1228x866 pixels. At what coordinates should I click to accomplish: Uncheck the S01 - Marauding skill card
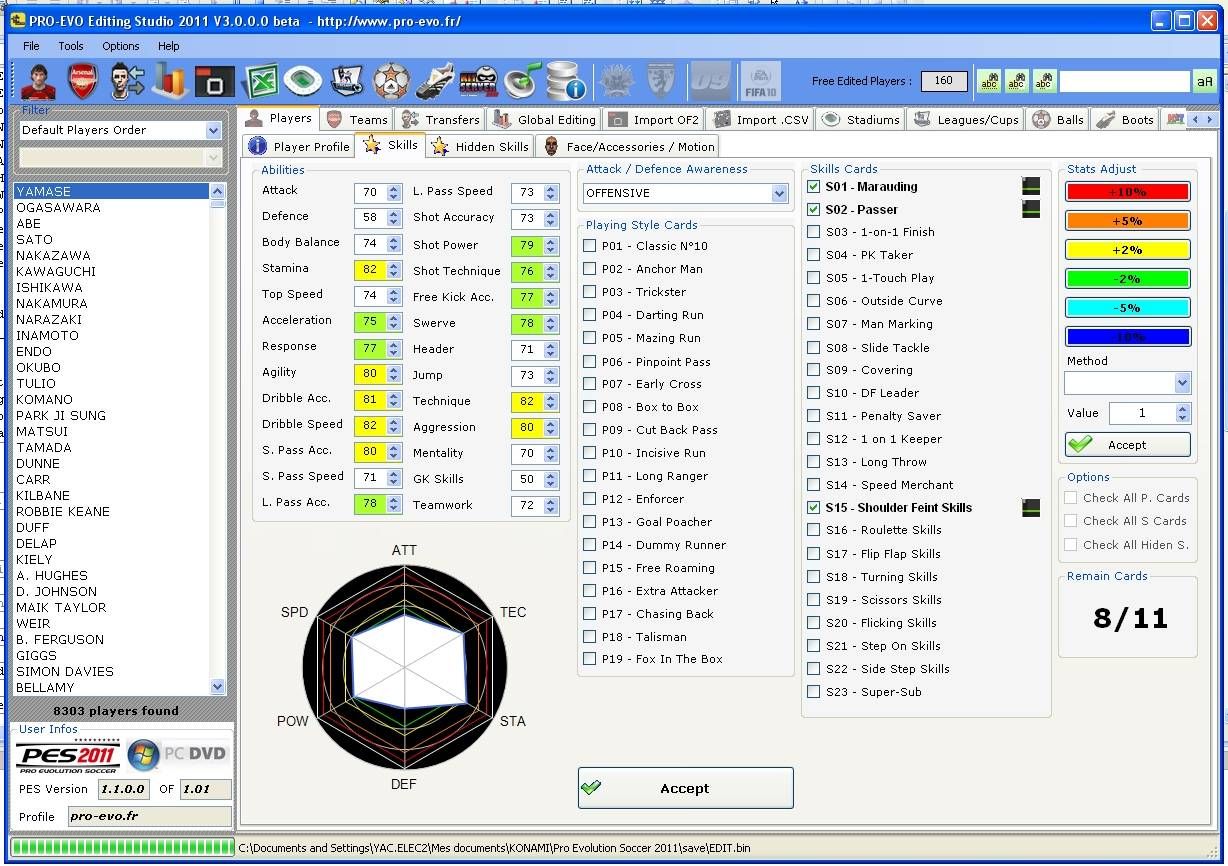pos(814,187)
